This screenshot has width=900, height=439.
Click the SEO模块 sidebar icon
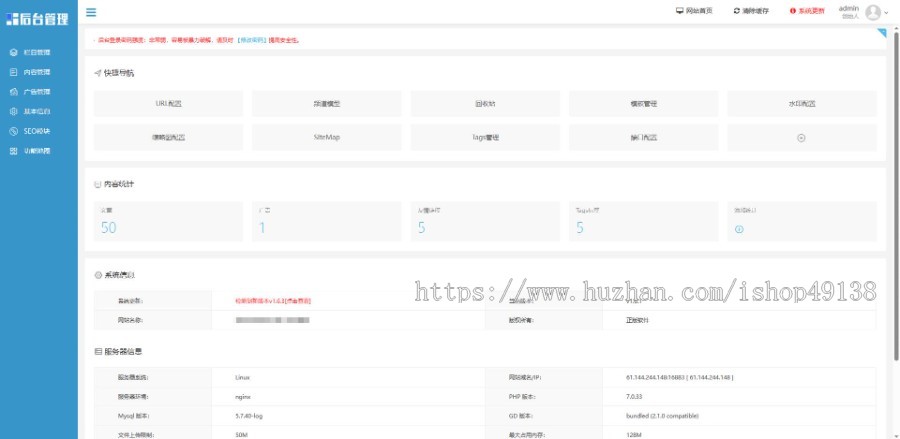(x=14, y=131)
